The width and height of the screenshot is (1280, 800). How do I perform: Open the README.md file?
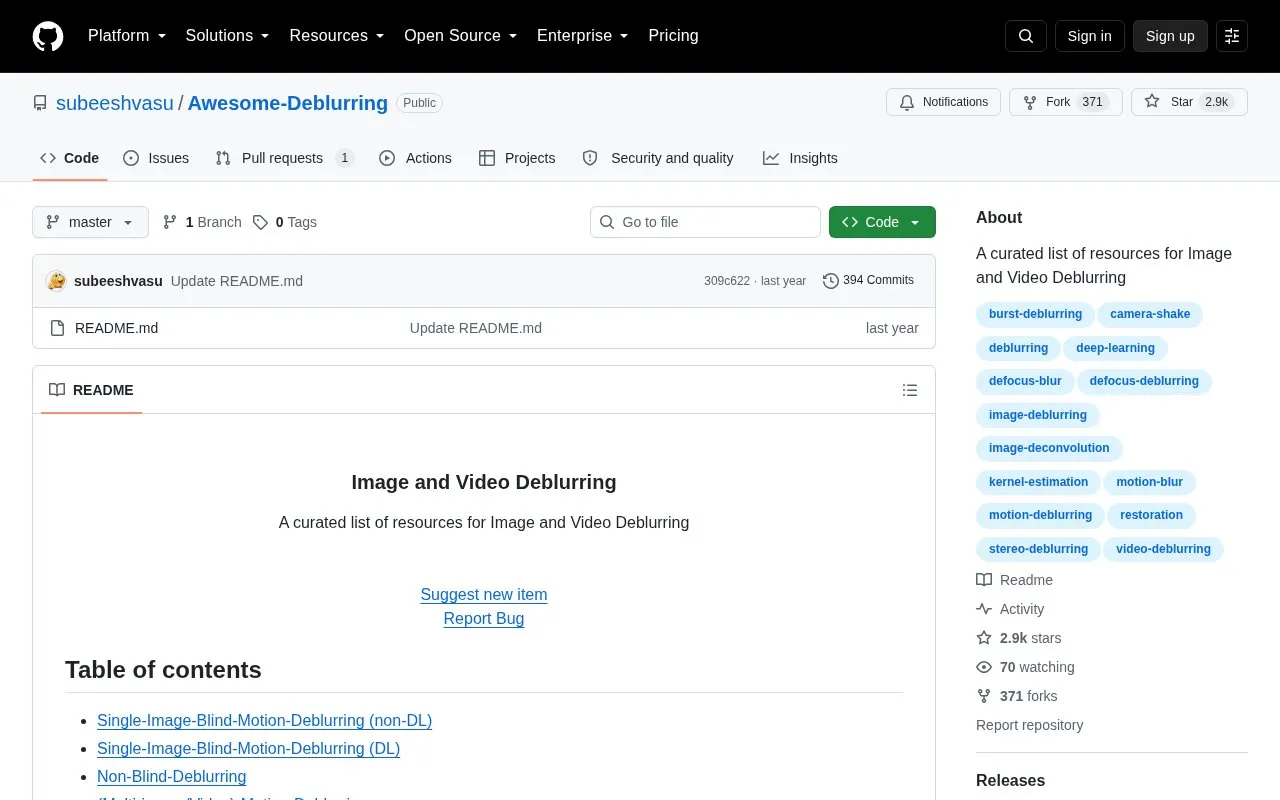116,328
